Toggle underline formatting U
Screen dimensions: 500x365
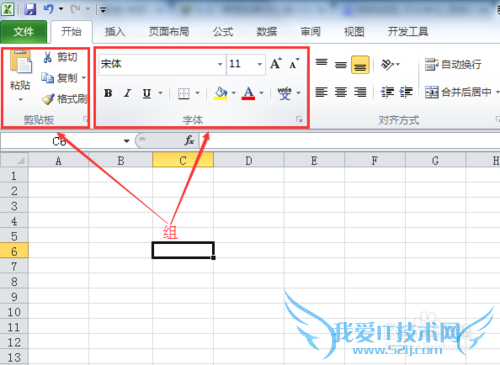tap(147, 93)
